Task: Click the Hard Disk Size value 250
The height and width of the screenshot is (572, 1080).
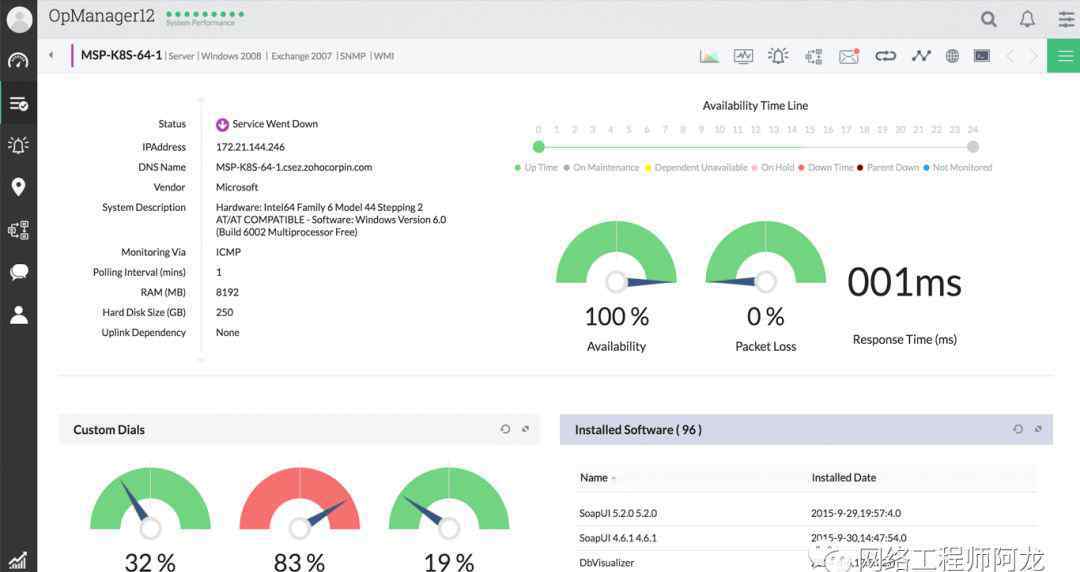Action: 225,312
